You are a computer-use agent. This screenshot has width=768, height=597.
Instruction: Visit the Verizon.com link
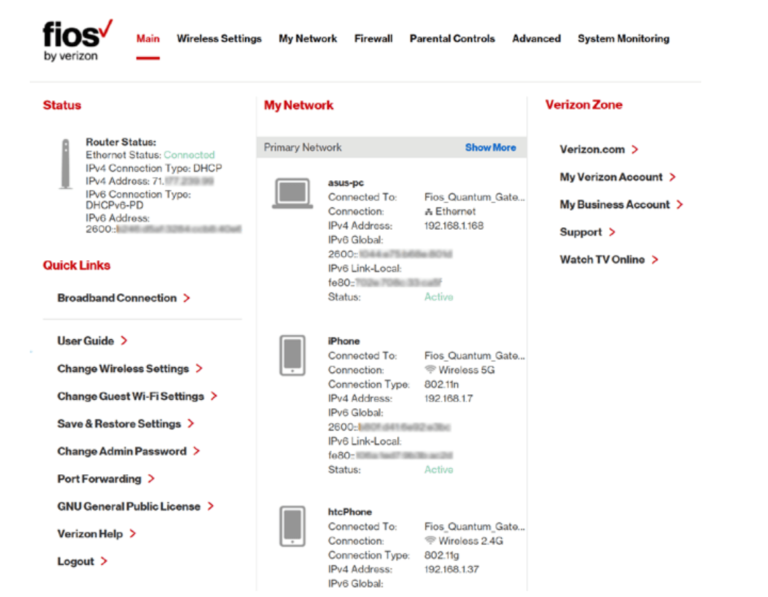point(592,149)
